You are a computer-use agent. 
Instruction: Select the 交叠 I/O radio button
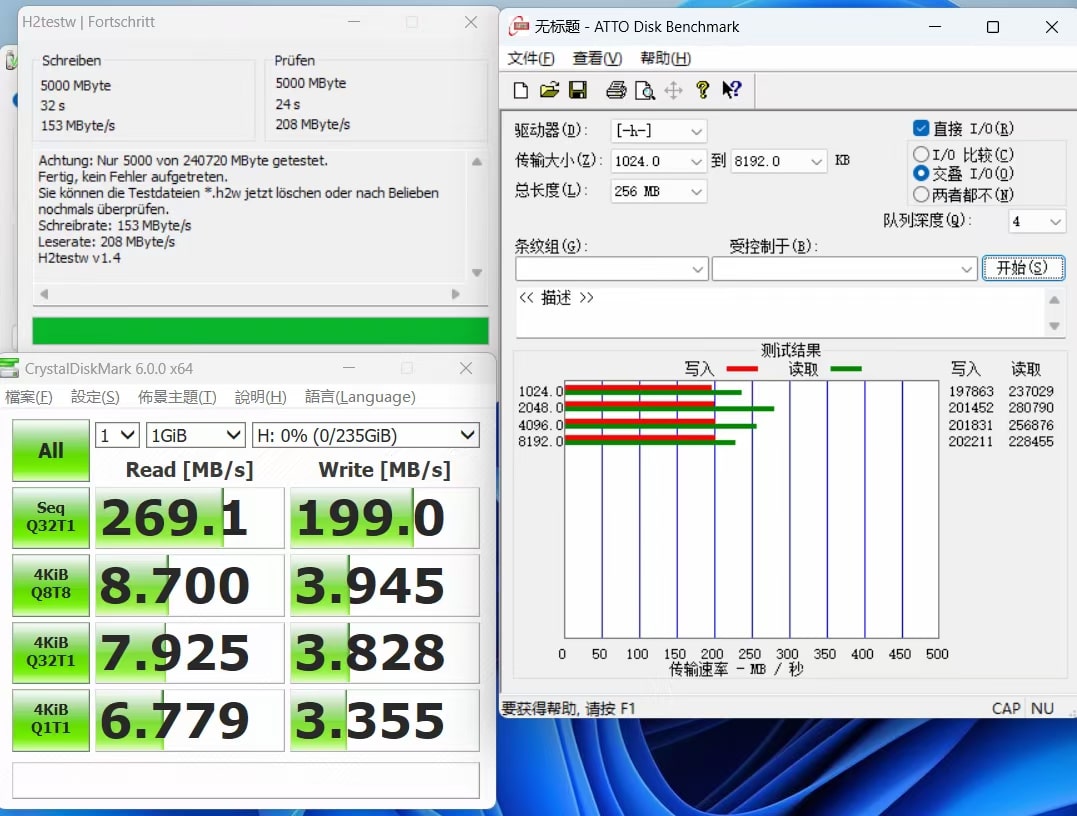(x=921, y=174)
